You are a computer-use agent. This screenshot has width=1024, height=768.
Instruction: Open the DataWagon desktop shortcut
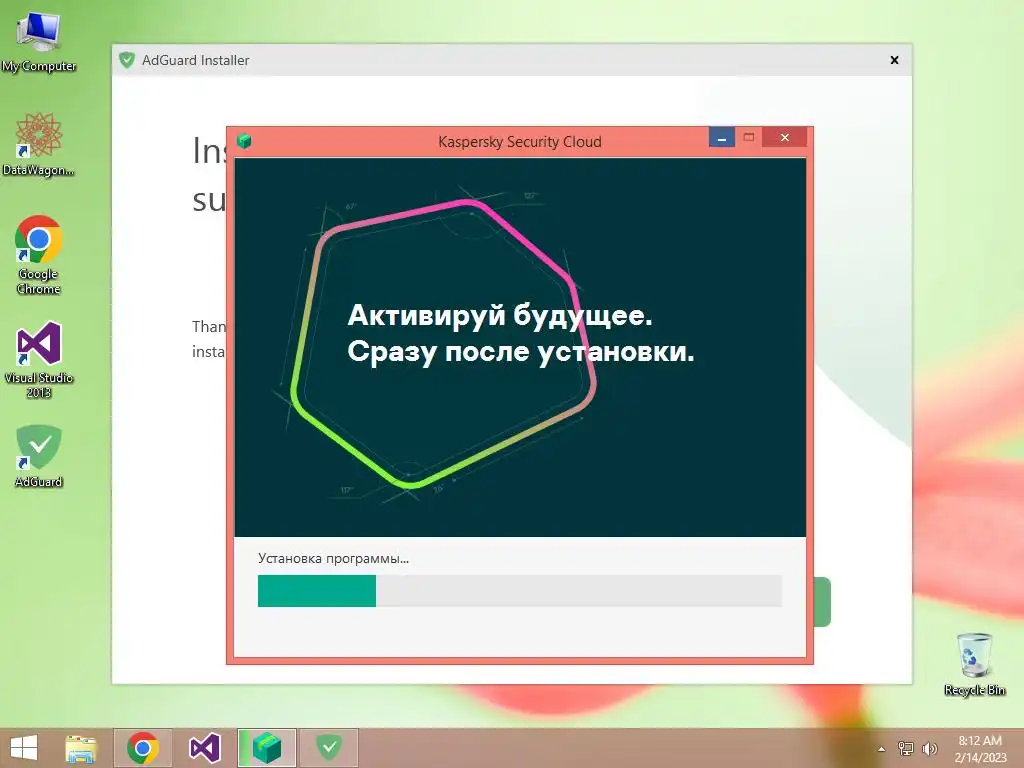[x=39, y=144]
